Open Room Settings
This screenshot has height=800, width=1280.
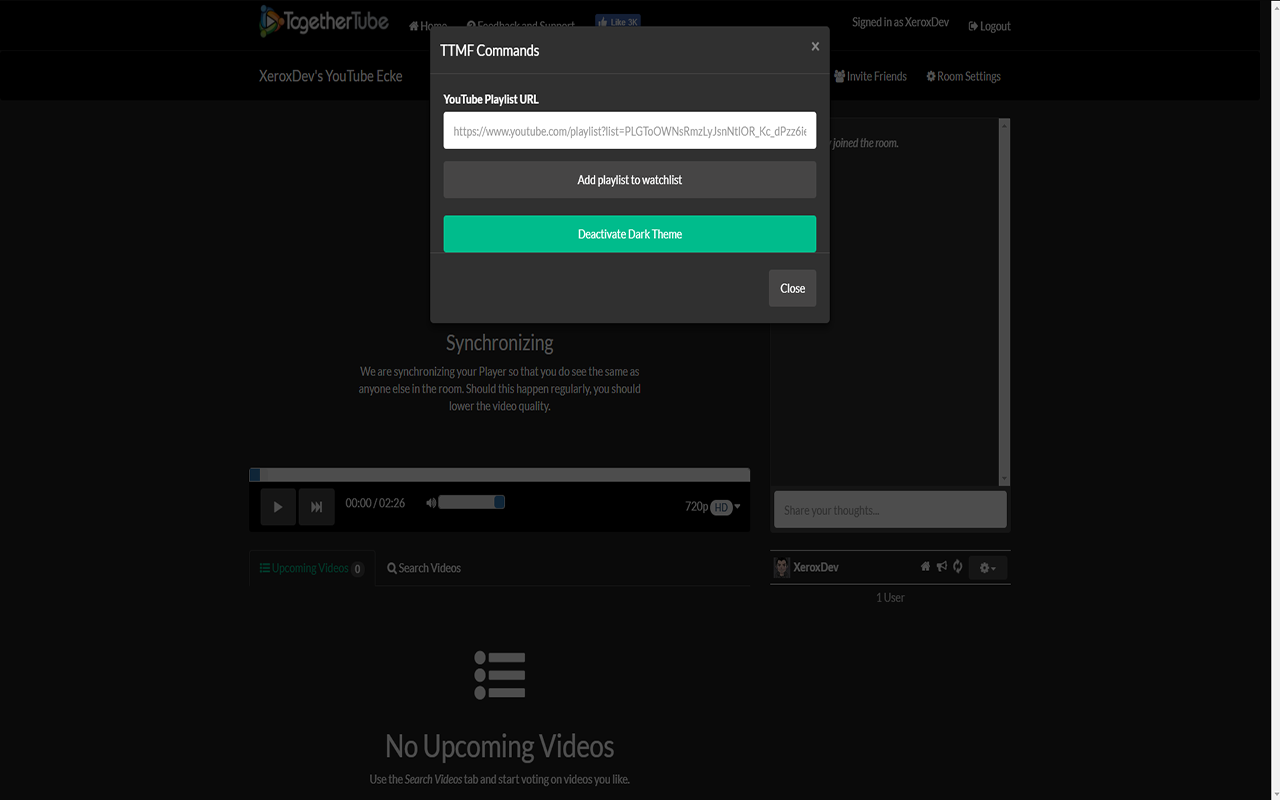click(963, 76)
